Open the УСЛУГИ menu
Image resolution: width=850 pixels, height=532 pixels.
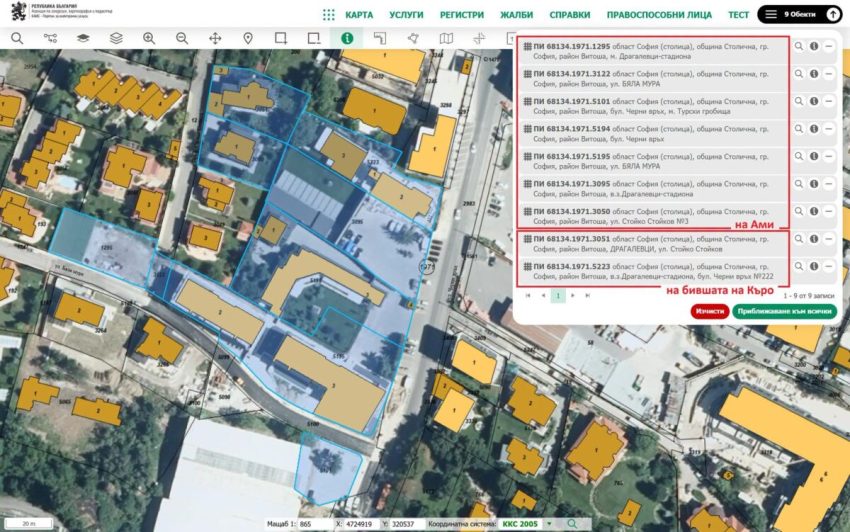pos(406,15)
